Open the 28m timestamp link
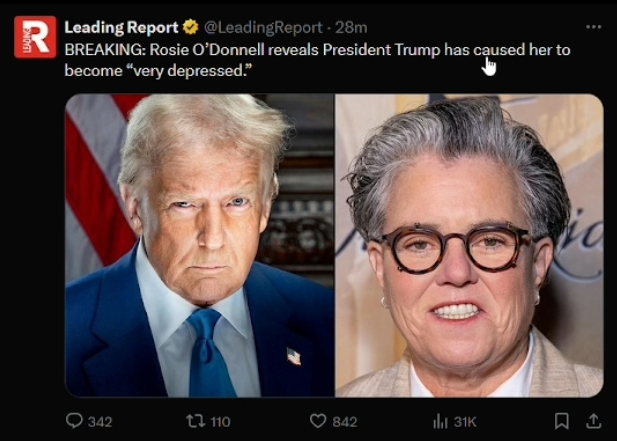The width and height of the screenshot is (617, 441). pos(351,28)
